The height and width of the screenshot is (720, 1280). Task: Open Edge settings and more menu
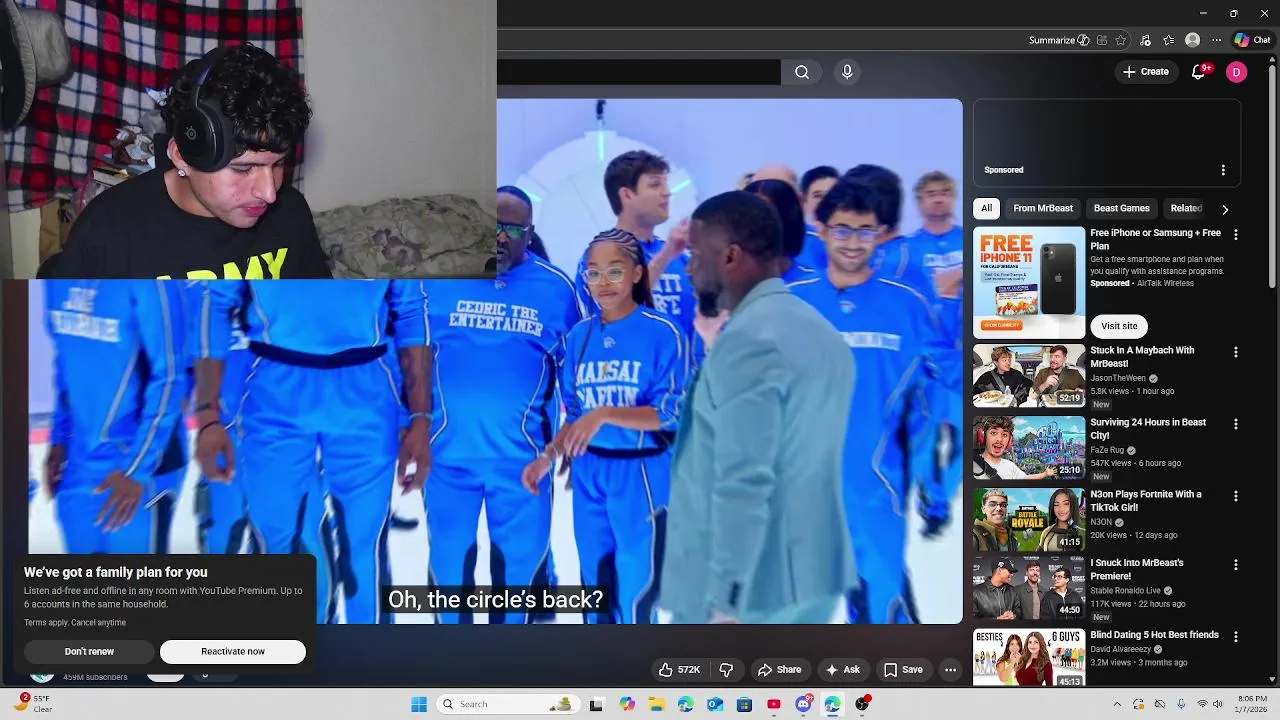1216,40
